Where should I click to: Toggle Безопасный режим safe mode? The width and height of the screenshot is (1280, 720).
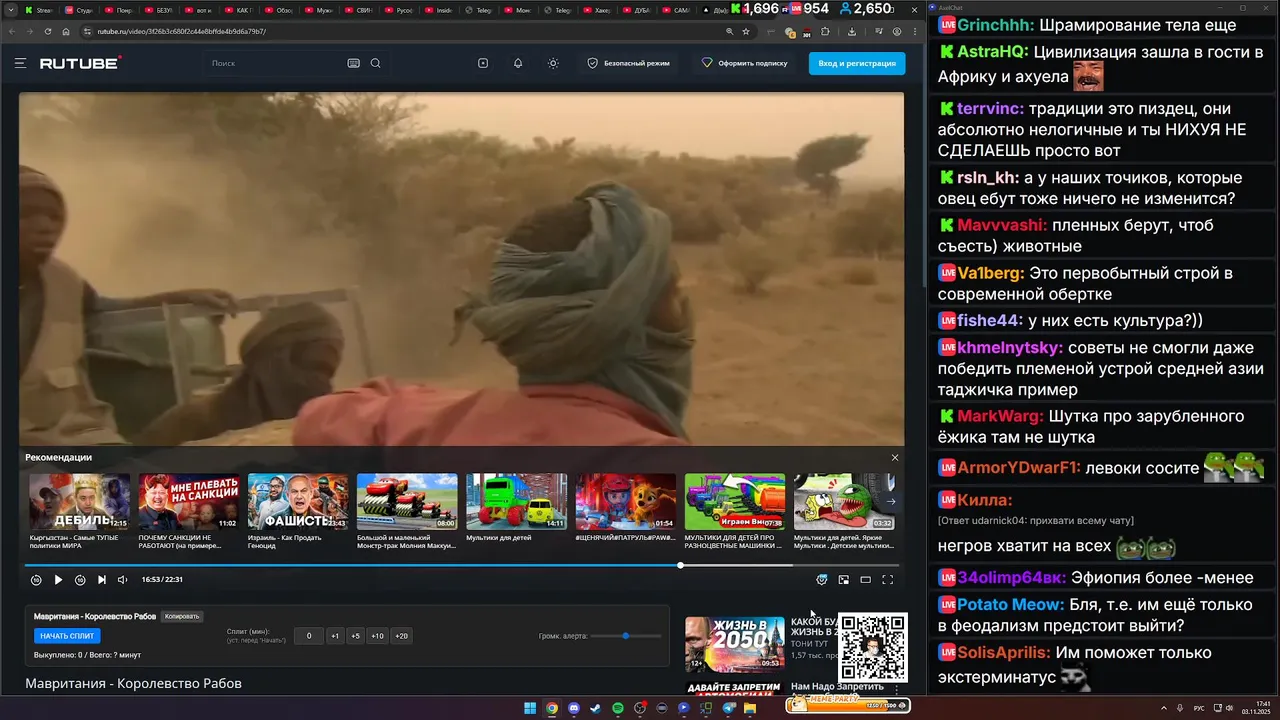click(628, 63)
